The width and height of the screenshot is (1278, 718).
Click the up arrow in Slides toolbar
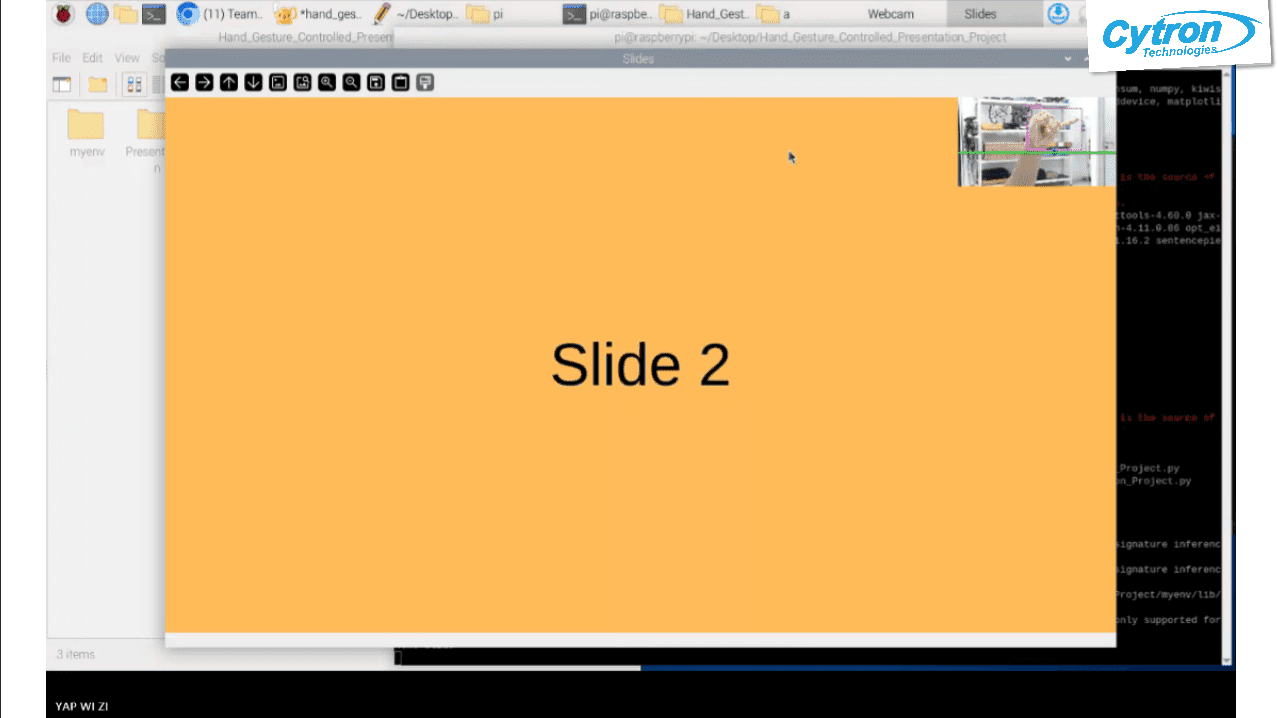pyautogui.click(x=228, y=82)
